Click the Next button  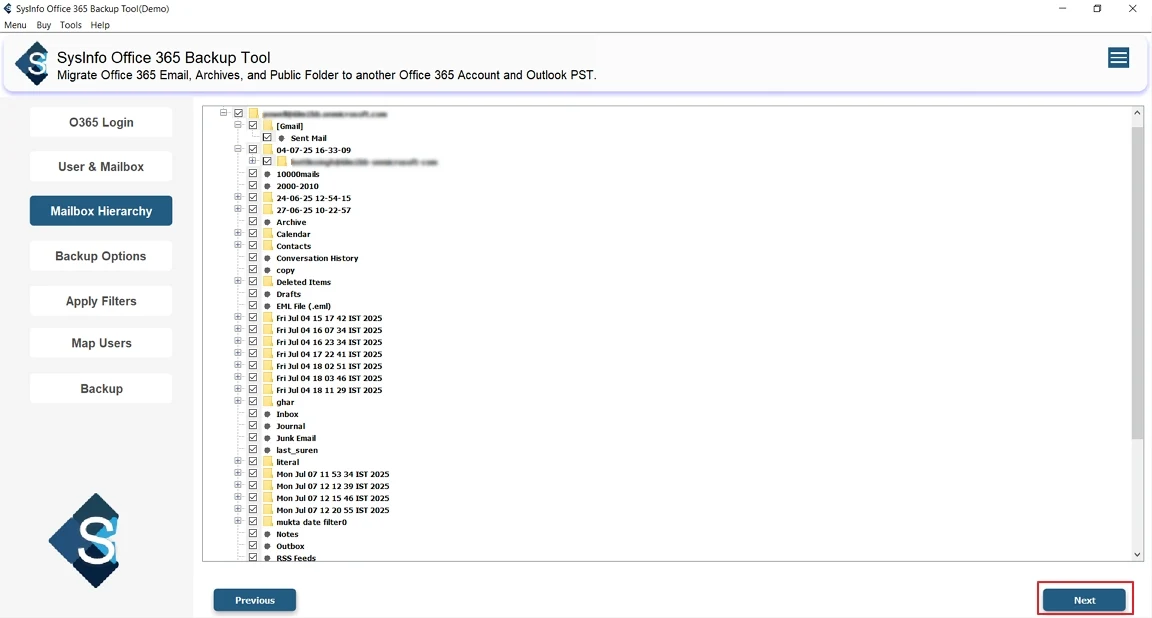pos(1084,600)
